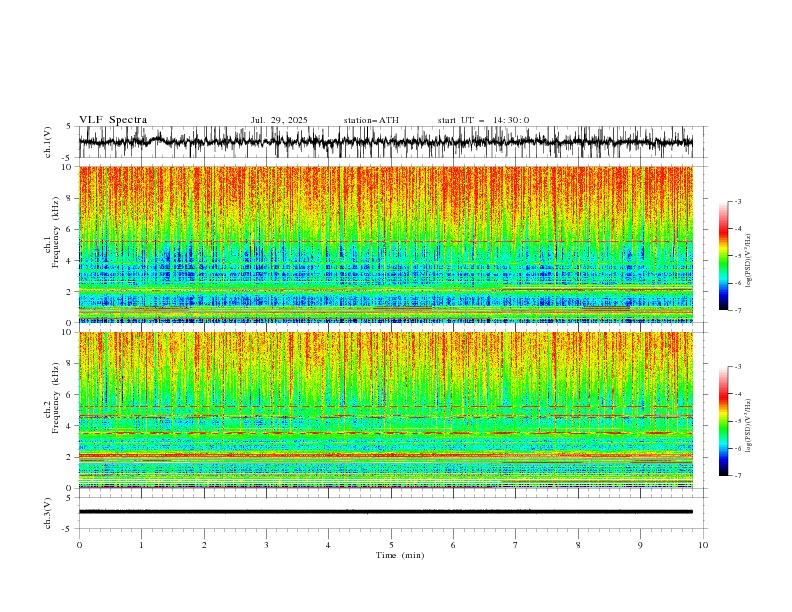Click the lower colorbar "-3" tick label
The height and width of the screenshot is (612, 792).
tap(737, 367)
